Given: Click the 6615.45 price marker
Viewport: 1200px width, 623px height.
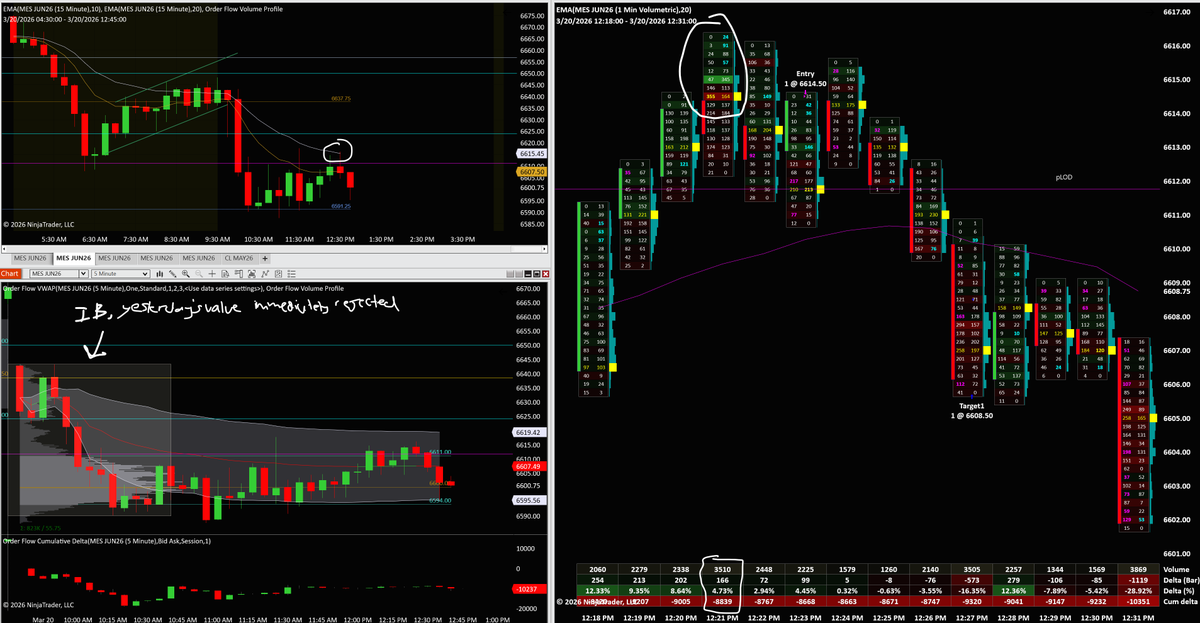Looking at the screenshot, I should coord(531,154).
